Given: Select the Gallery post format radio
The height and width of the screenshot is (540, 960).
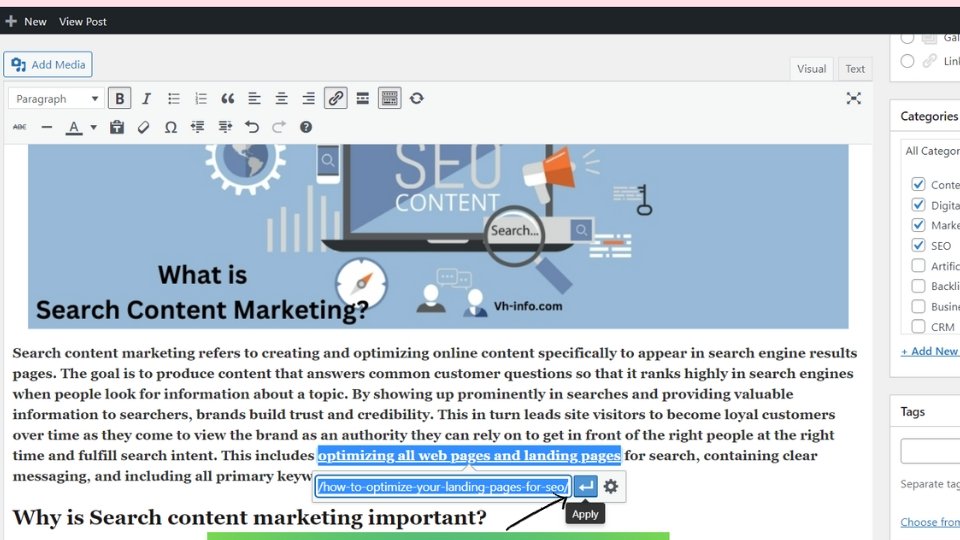Looking at the screenshot, I should (x=907, y=38).
